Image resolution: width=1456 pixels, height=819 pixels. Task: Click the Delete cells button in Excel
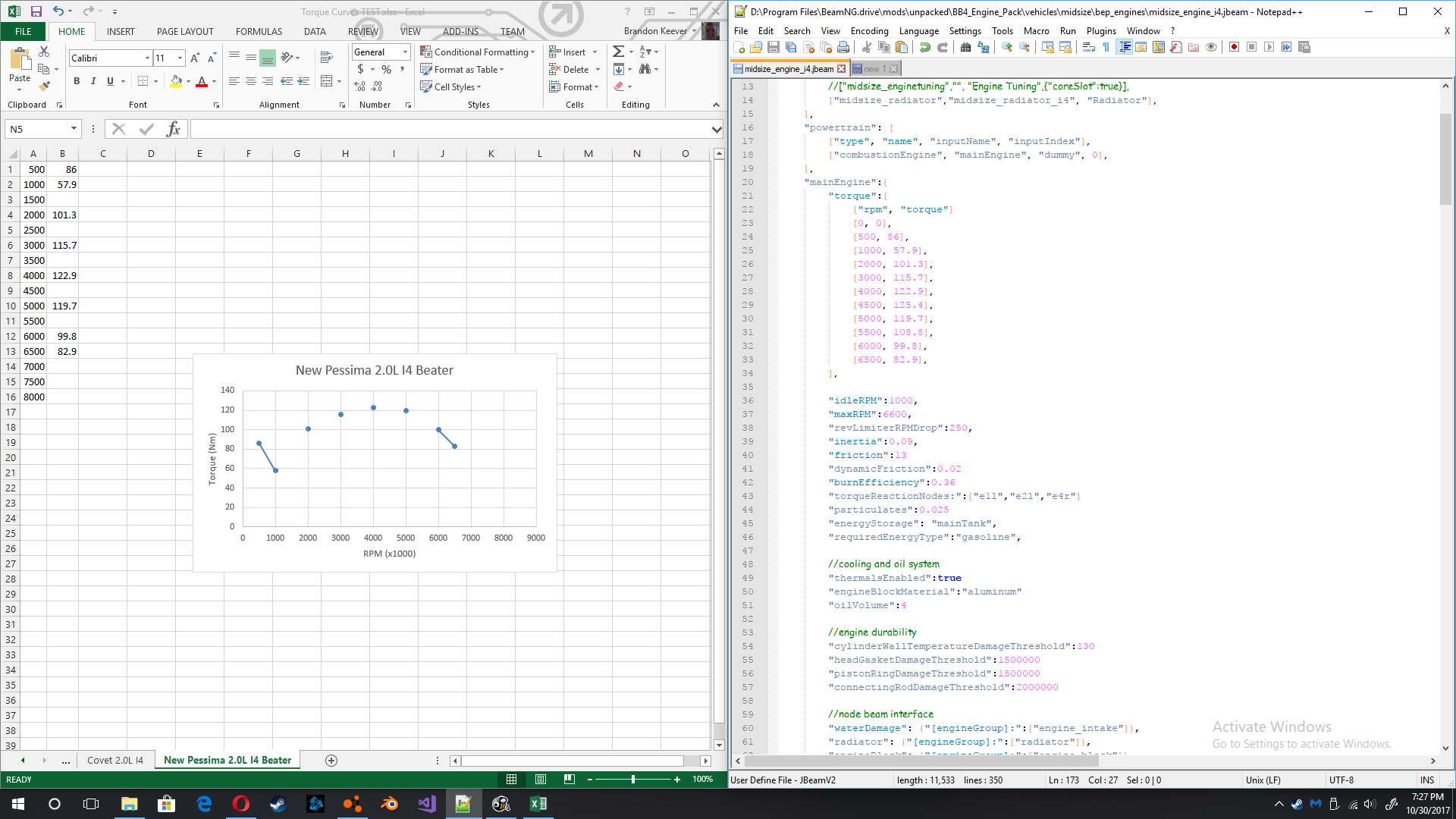click(x=575, y=70)
